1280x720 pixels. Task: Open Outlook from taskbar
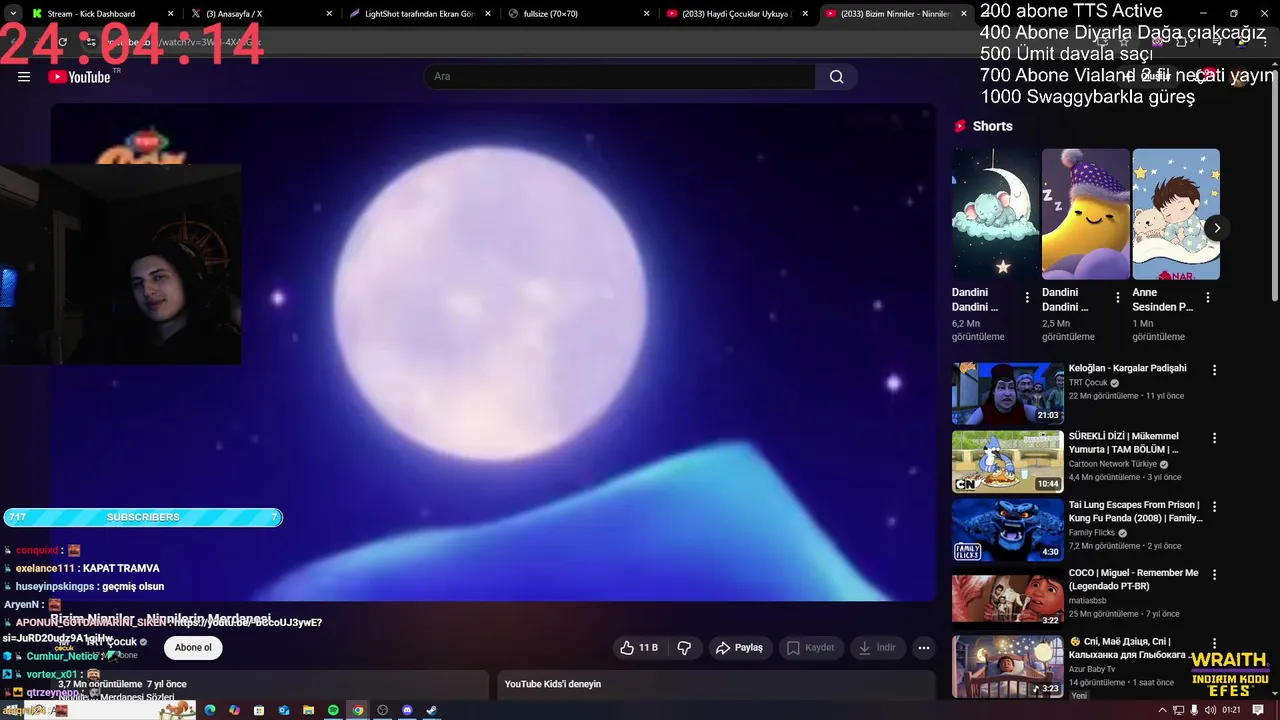[284, 710]
